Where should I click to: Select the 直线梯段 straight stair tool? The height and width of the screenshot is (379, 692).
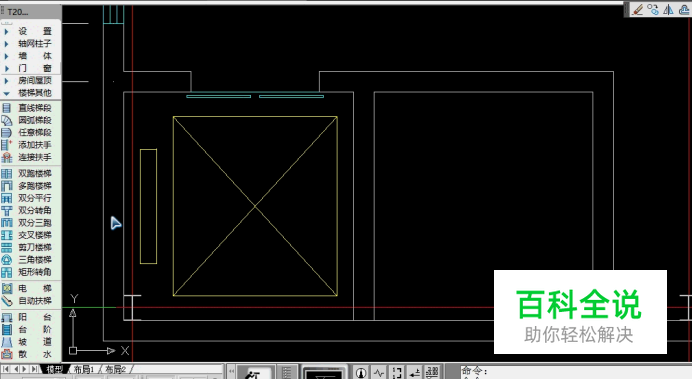click(x=27, y=108)
